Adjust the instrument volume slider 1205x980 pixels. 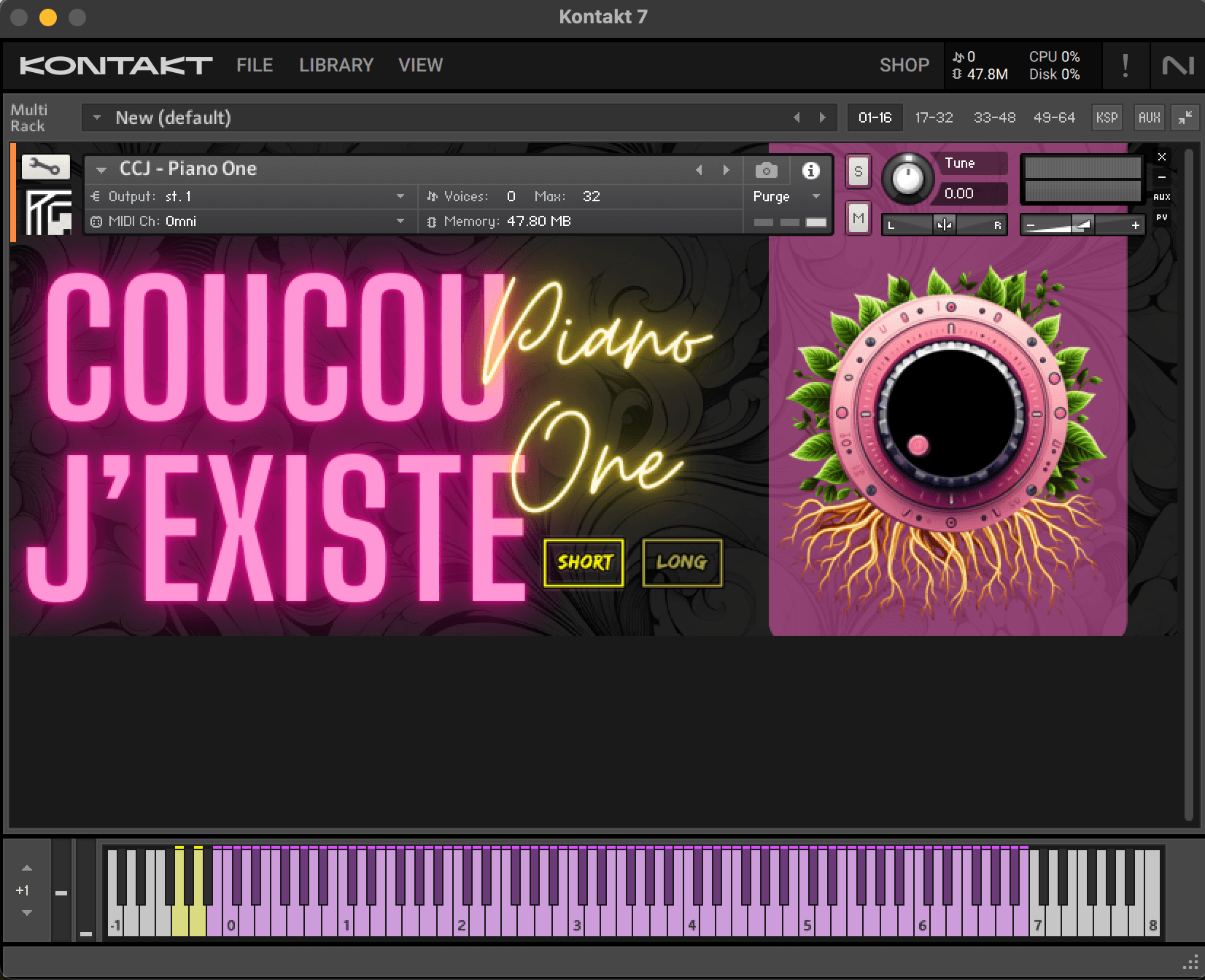point(1082,225)
